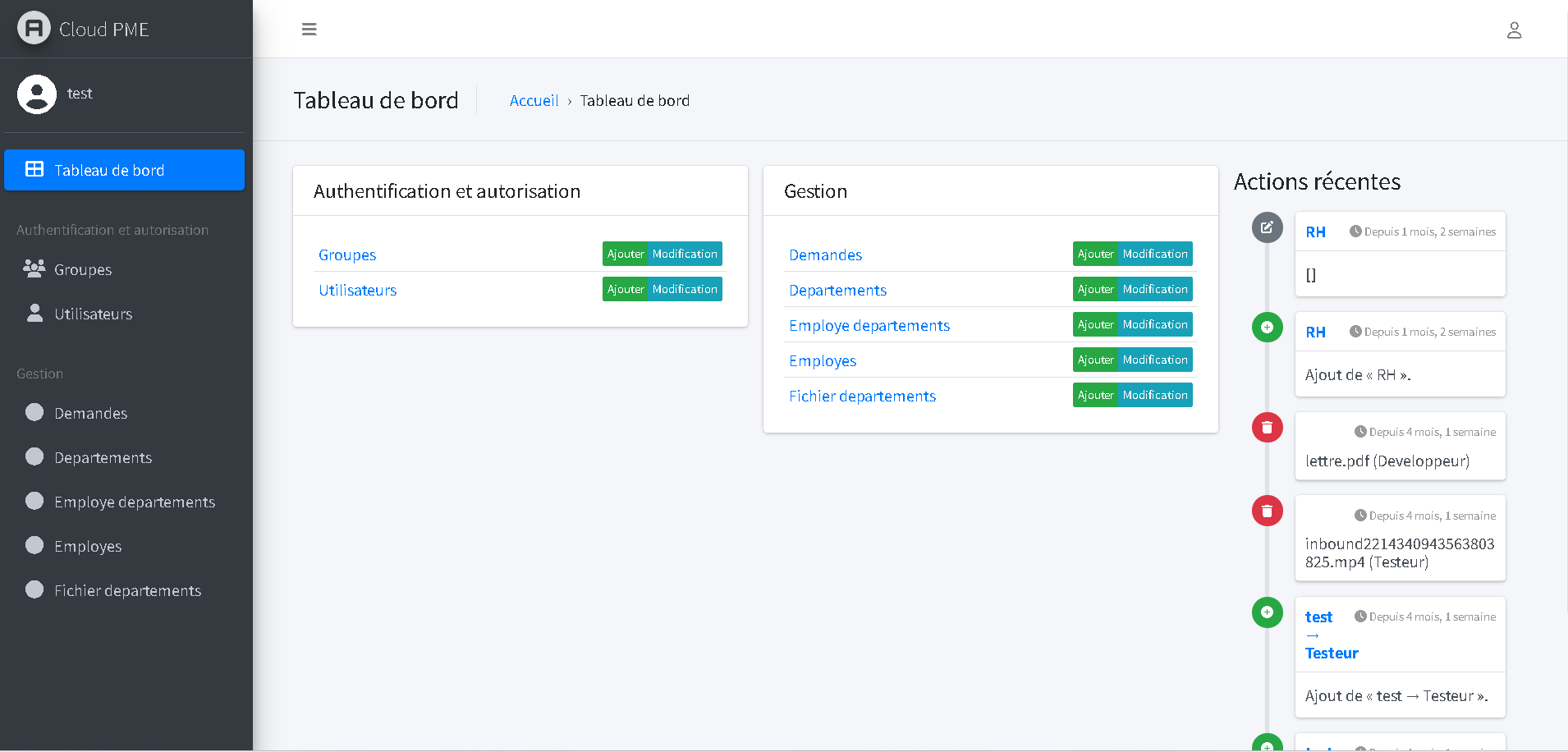The width and height of the screenshot is (1568, 752).
Task: Open Employe departements in the Gestion panel
Action: coord(869,325)
